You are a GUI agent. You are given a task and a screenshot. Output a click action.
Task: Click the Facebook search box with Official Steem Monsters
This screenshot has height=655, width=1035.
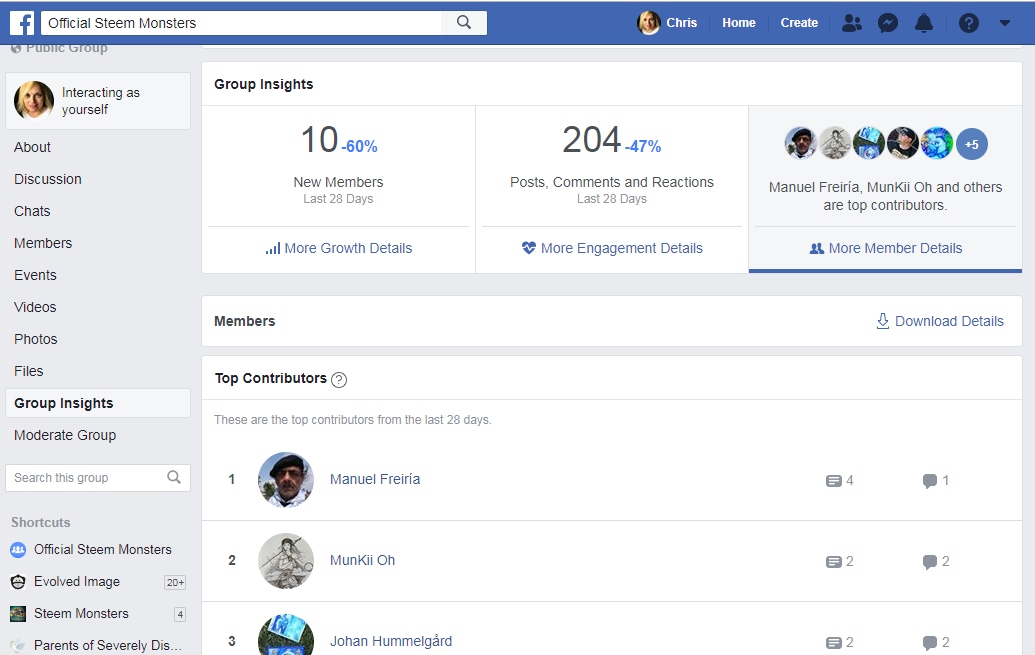pyautogui.click(x=242, y=23)
